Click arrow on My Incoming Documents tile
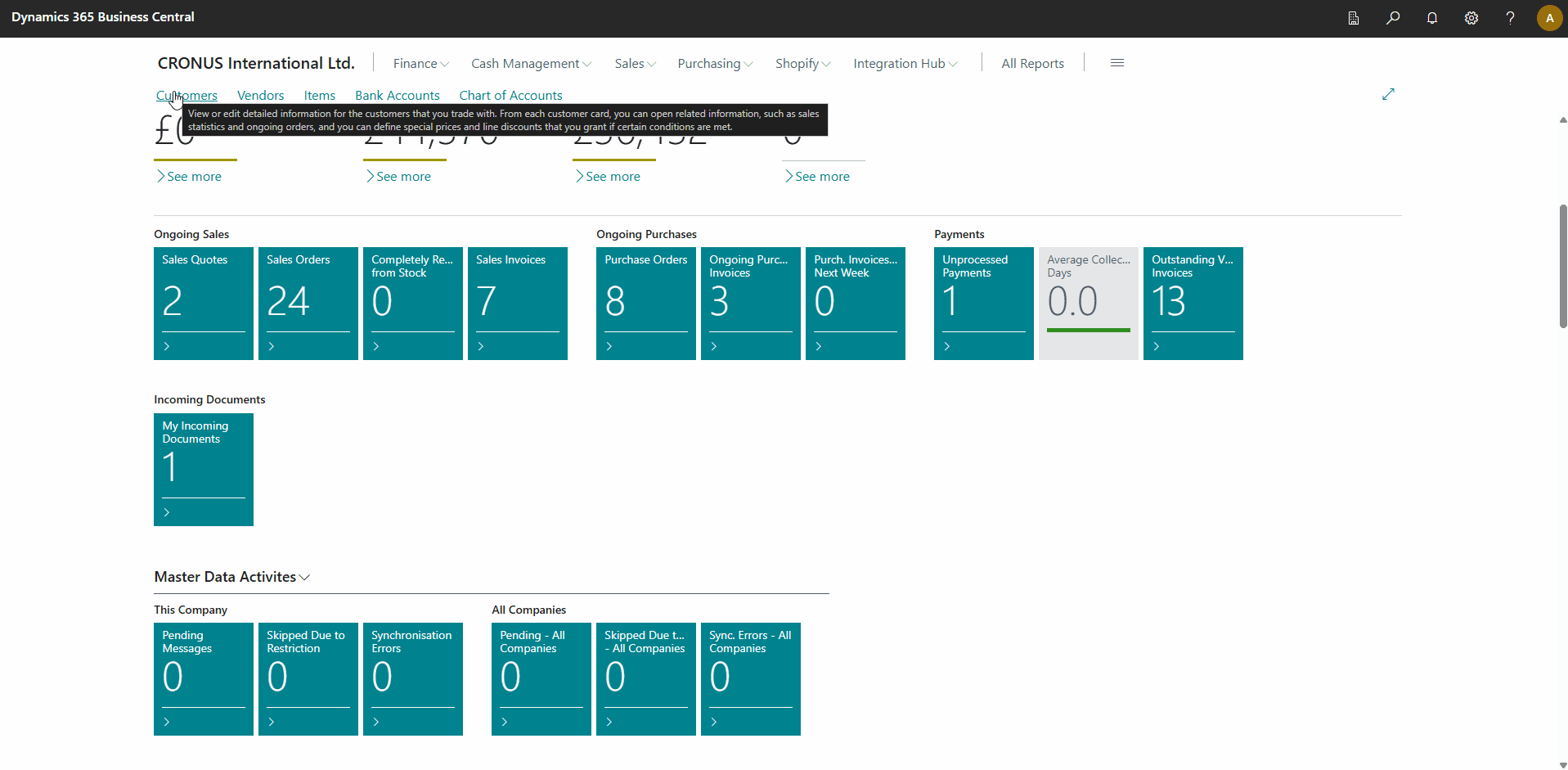 [167, 512]
